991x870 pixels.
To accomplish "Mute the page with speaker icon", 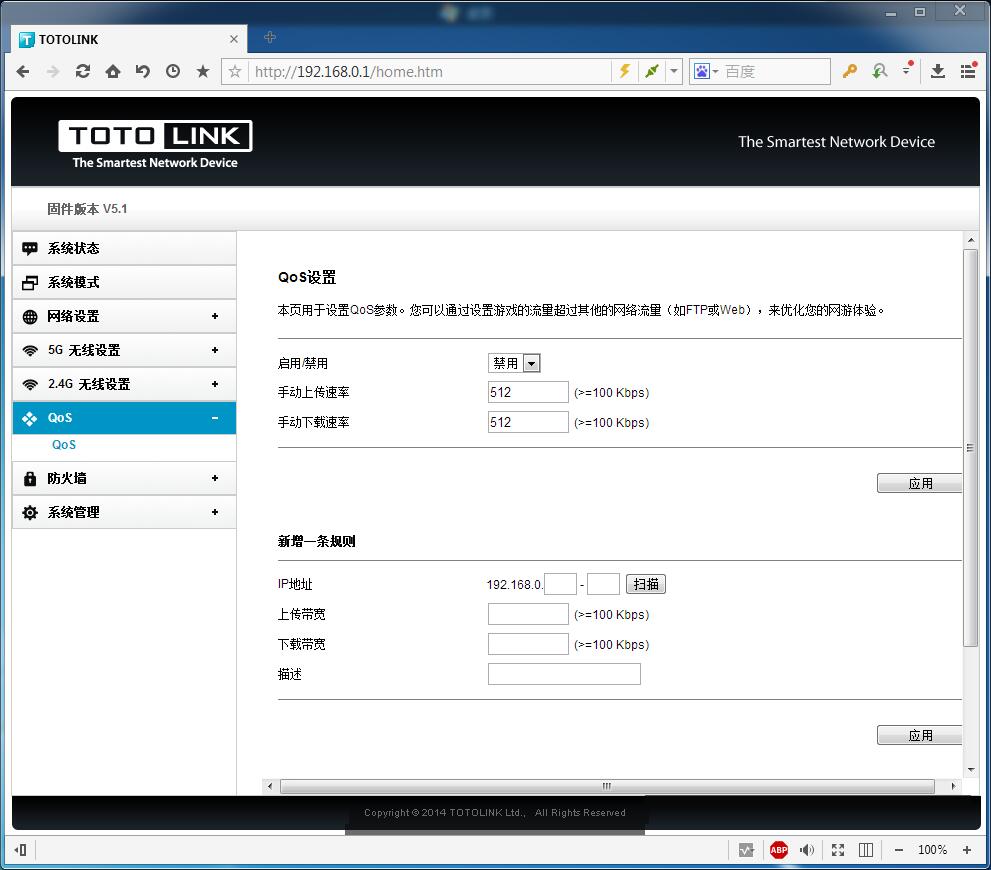I will [807, 850].
